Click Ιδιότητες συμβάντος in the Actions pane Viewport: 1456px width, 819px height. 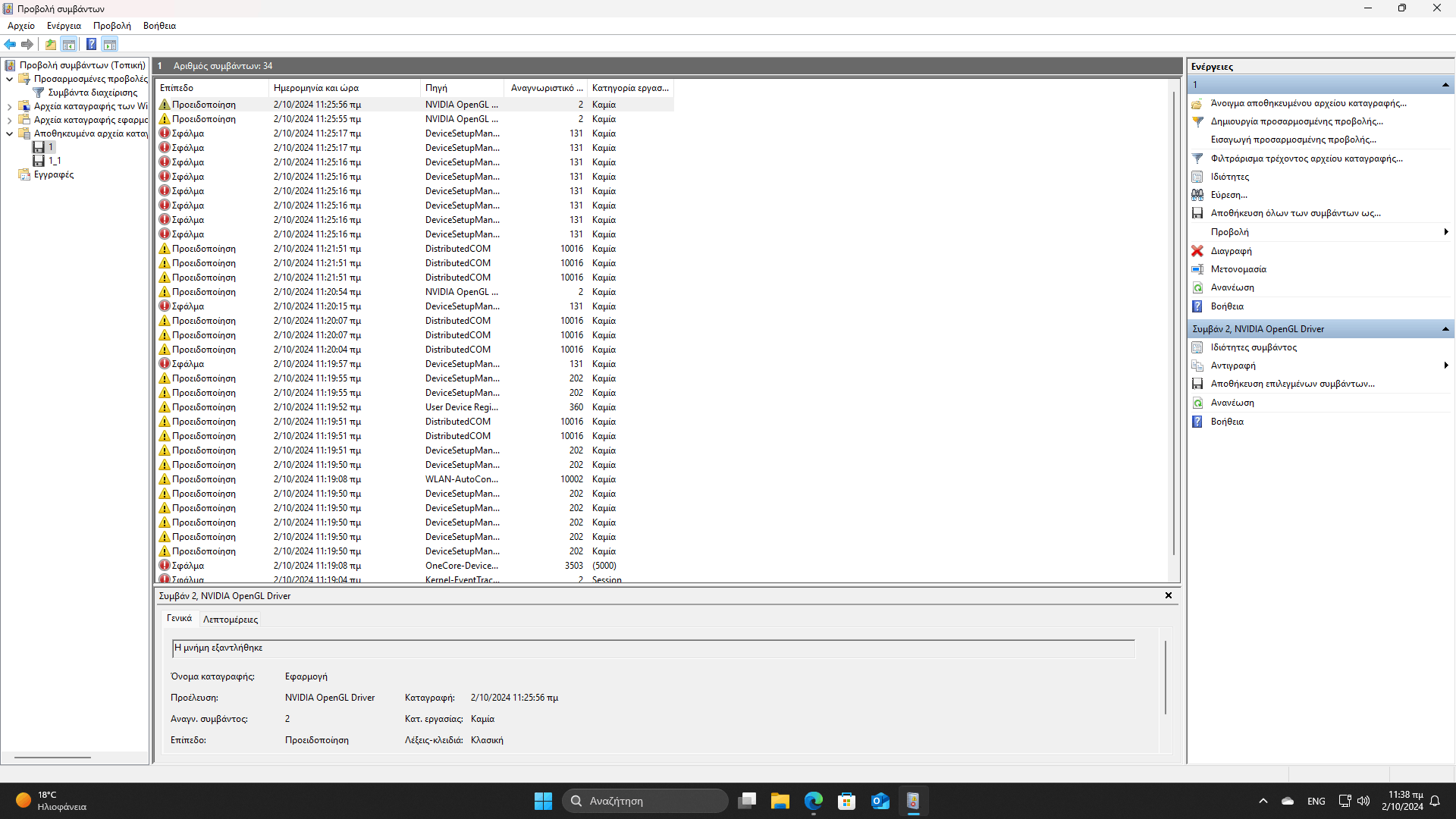point(1251,347)
